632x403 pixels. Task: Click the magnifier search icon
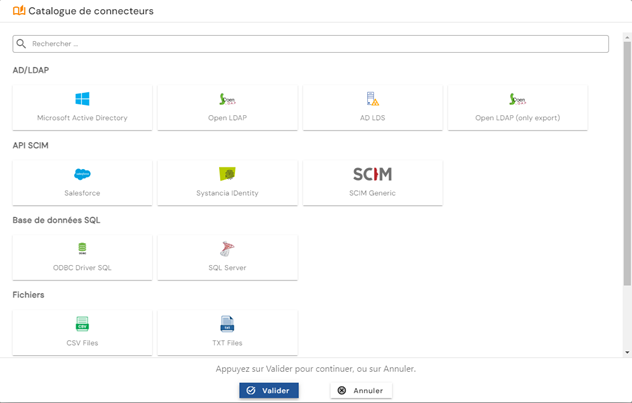click(21, 44)
